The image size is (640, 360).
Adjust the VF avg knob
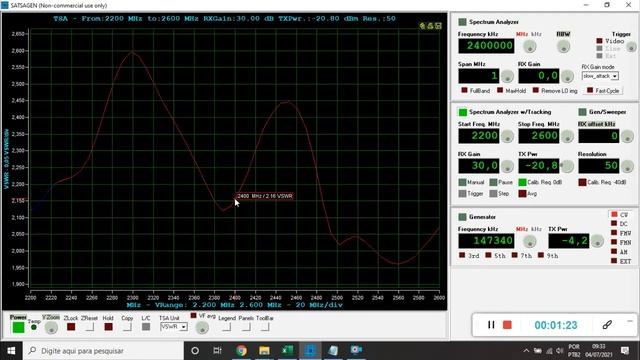click(202, 327)
